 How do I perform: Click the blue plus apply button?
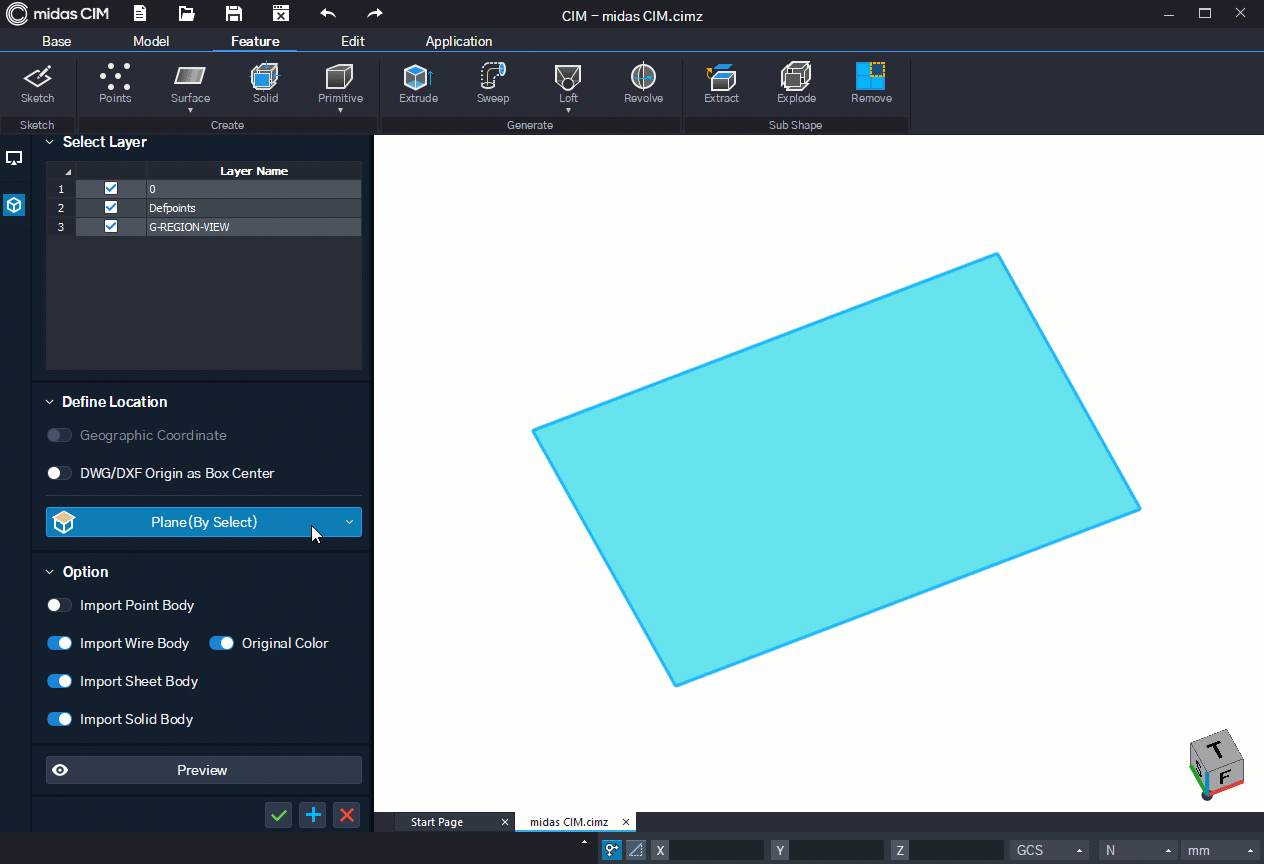pos(313,815)
